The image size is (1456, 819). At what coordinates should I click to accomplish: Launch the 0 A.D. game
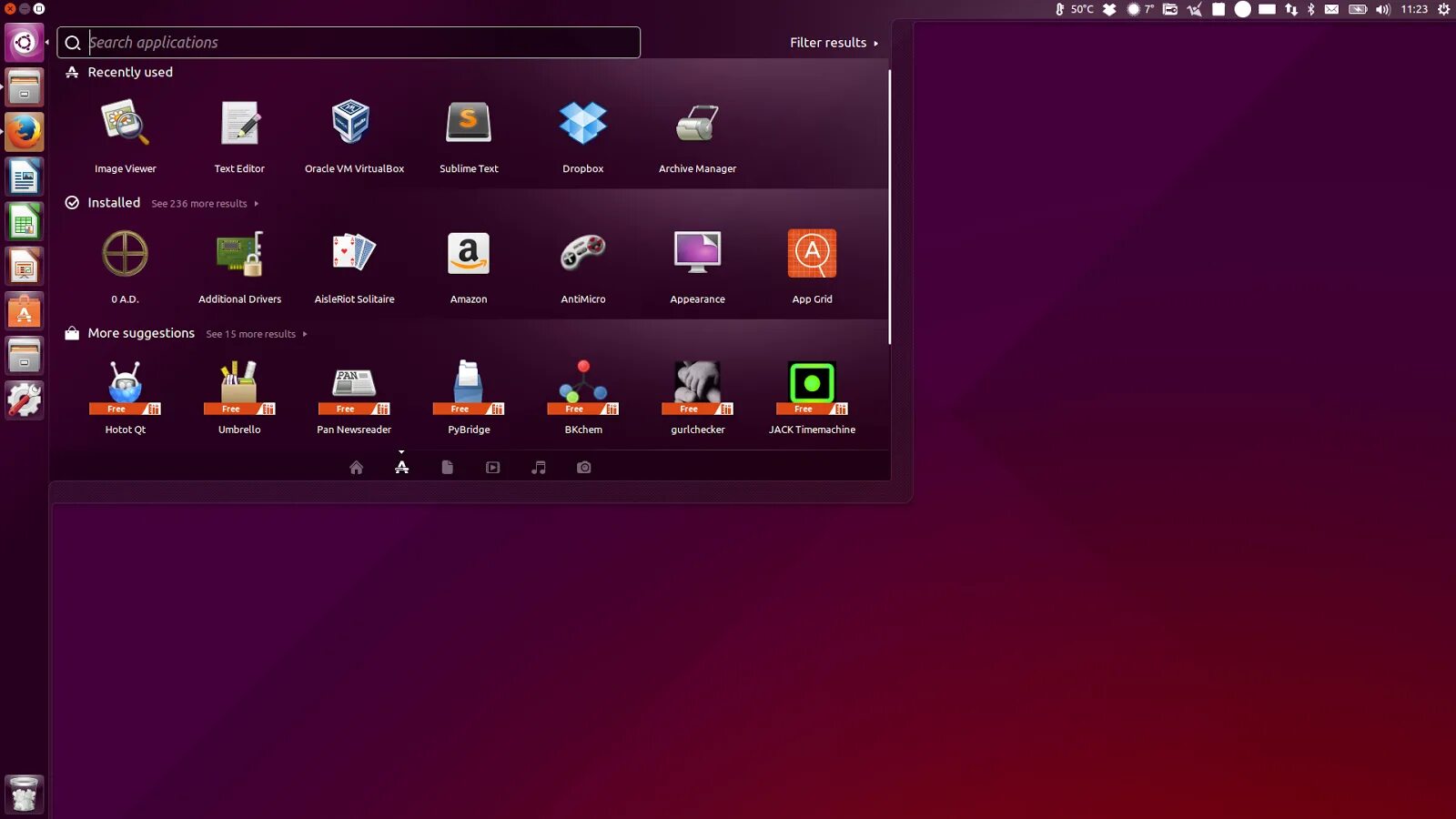point(126,253)
